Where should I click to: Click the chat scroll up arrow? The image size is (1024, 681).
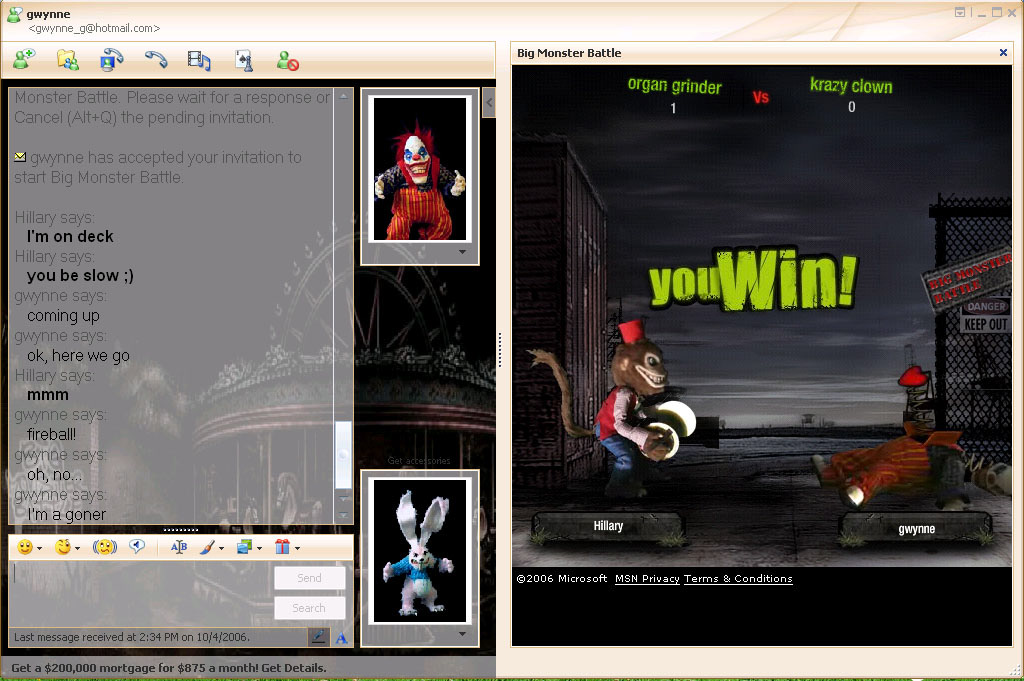[x=344, y=97]
